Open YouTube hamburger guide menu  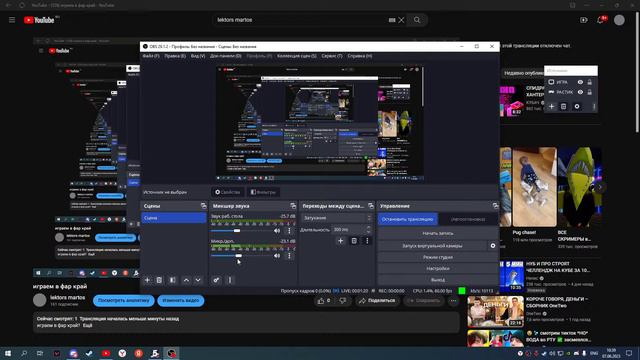(12, 20)
